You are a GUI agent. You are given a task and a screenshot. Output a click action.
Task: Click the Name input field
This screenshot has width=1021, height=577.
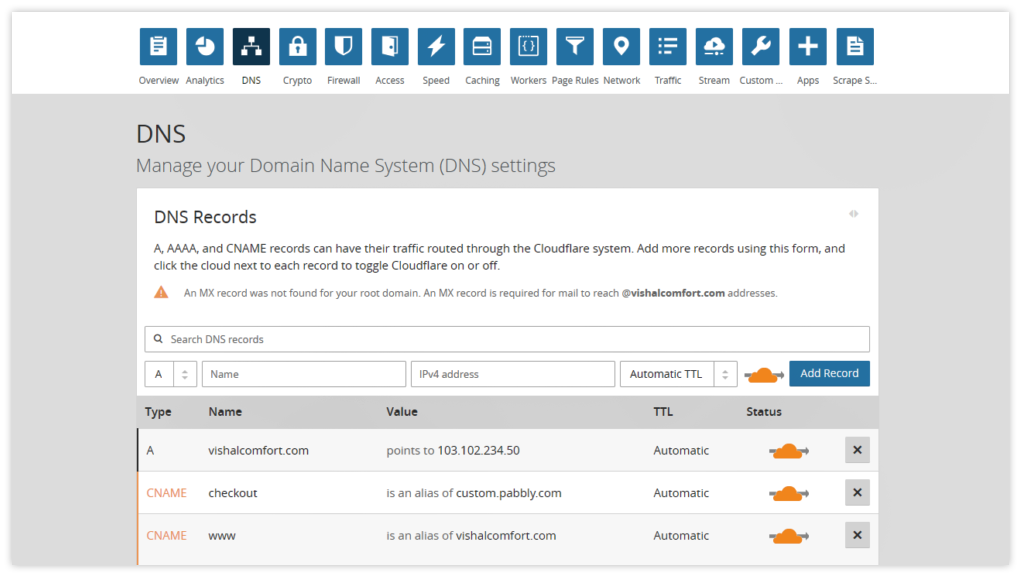(x=303, y=374)
